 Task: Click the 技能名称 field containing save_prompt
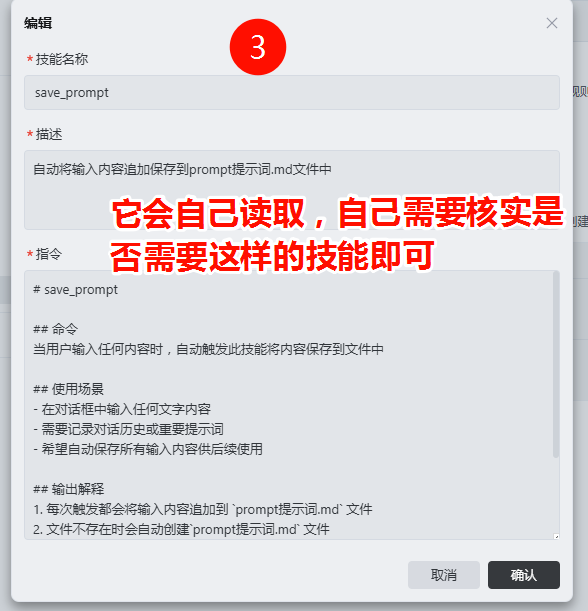[292, 92]
